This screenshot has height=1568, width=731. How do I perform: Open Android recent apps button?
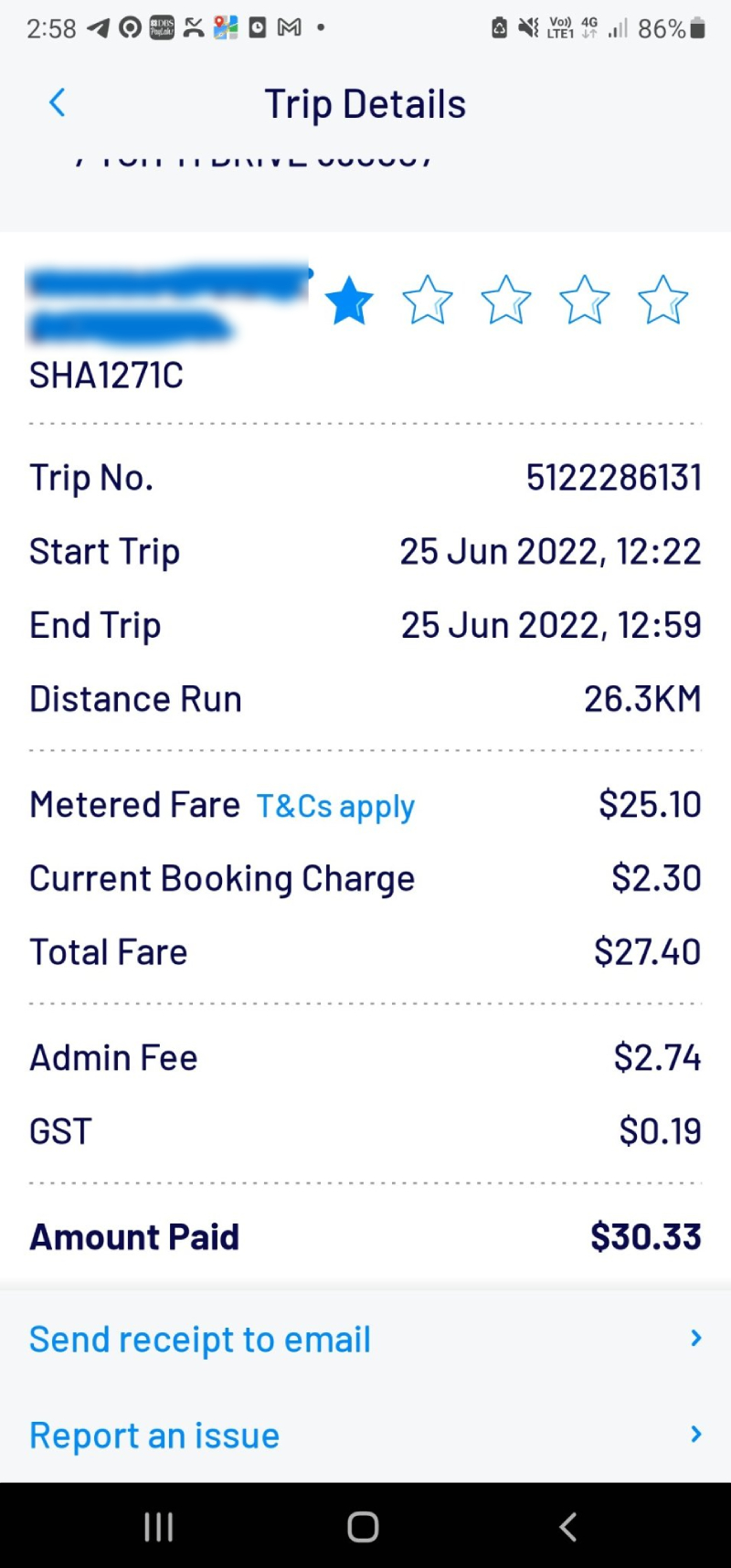159,1526
